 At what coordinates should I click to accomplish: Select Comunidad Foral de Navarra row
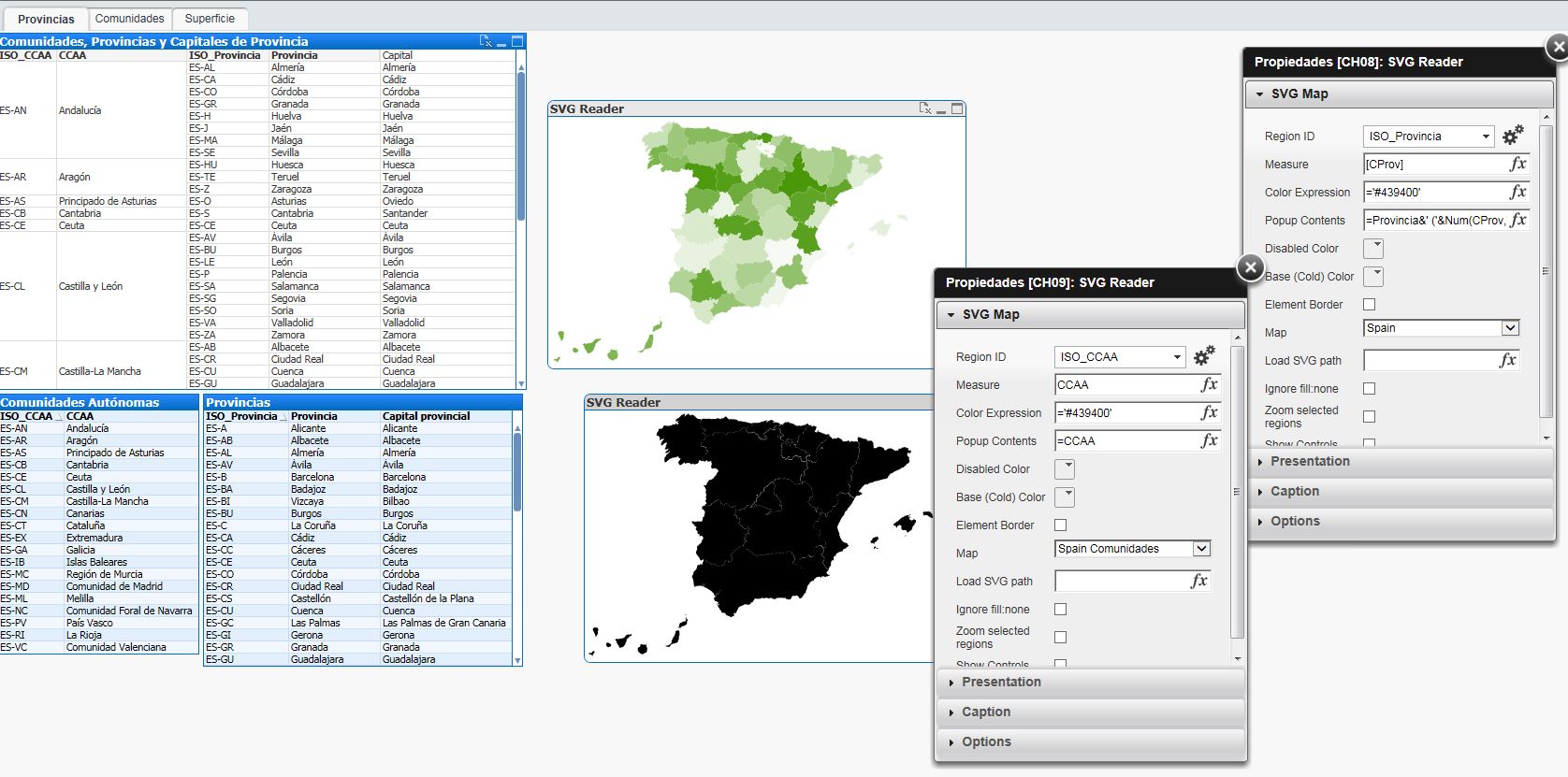[x=99, y=611]
